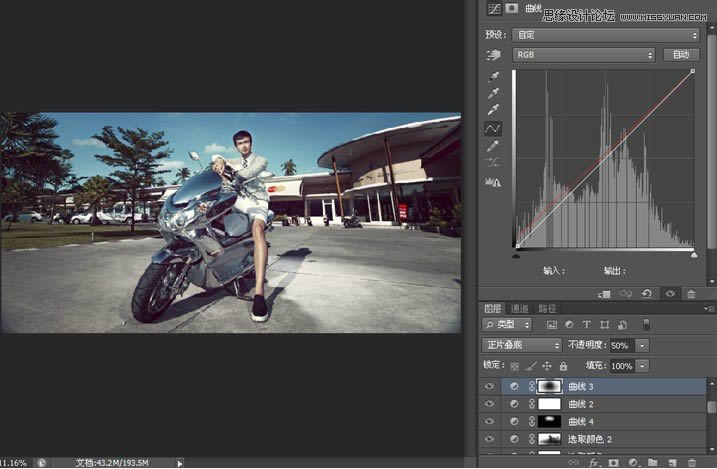717x469 pixels.
Task: Add layer mask icon at panel bottom
Action: [x=613, y=463]
